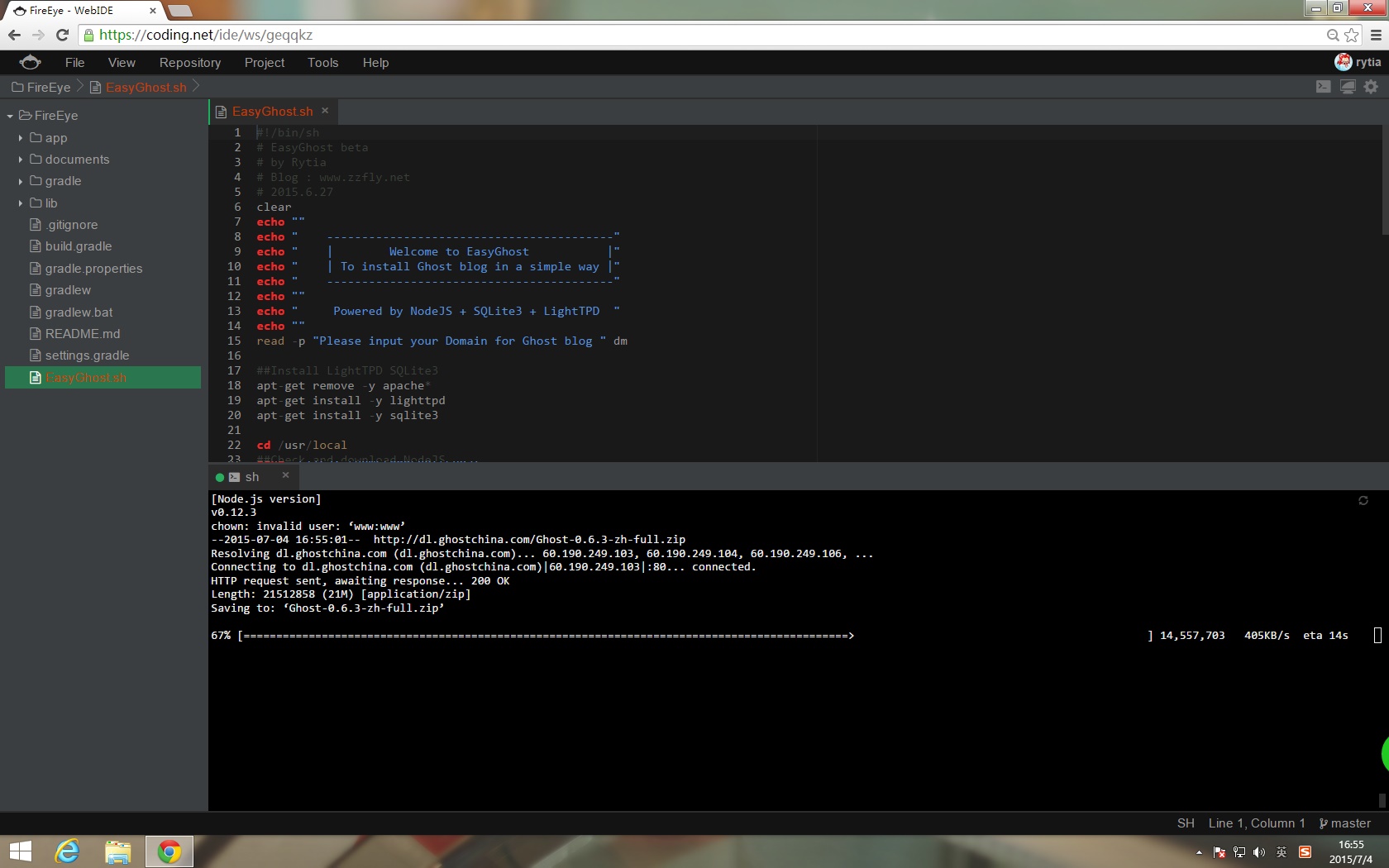This screenshot has width=1389, height=868.
Task: Click the Action Center flag tray icon
Action: click(x=1220, y=852)
